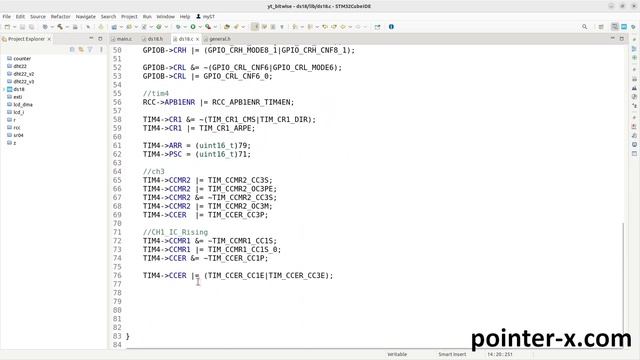Open the Project menu

coord(129,17)
